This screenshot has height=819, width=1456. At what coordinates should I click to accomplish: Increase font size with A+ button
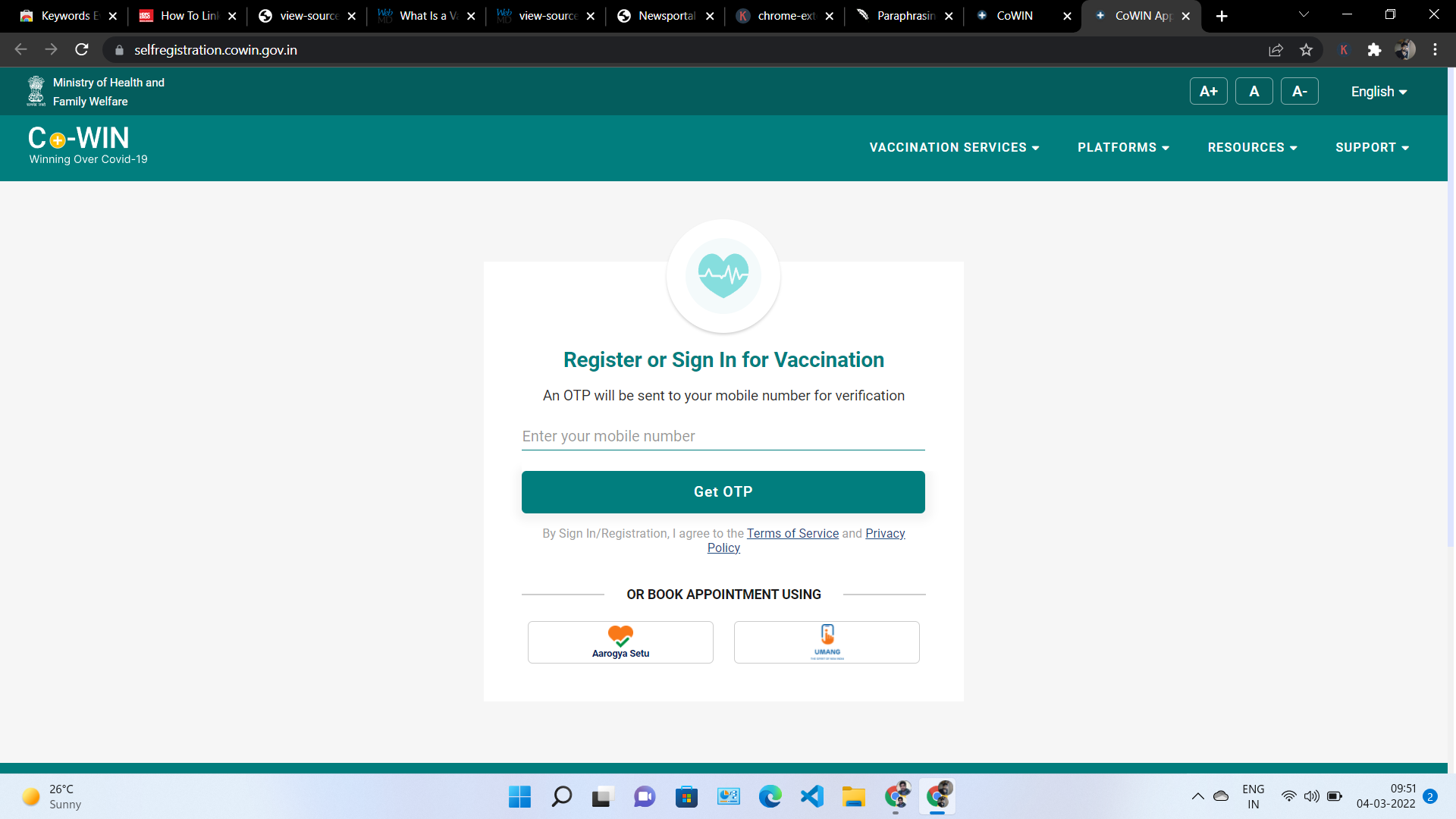(x=1208, y=91)
